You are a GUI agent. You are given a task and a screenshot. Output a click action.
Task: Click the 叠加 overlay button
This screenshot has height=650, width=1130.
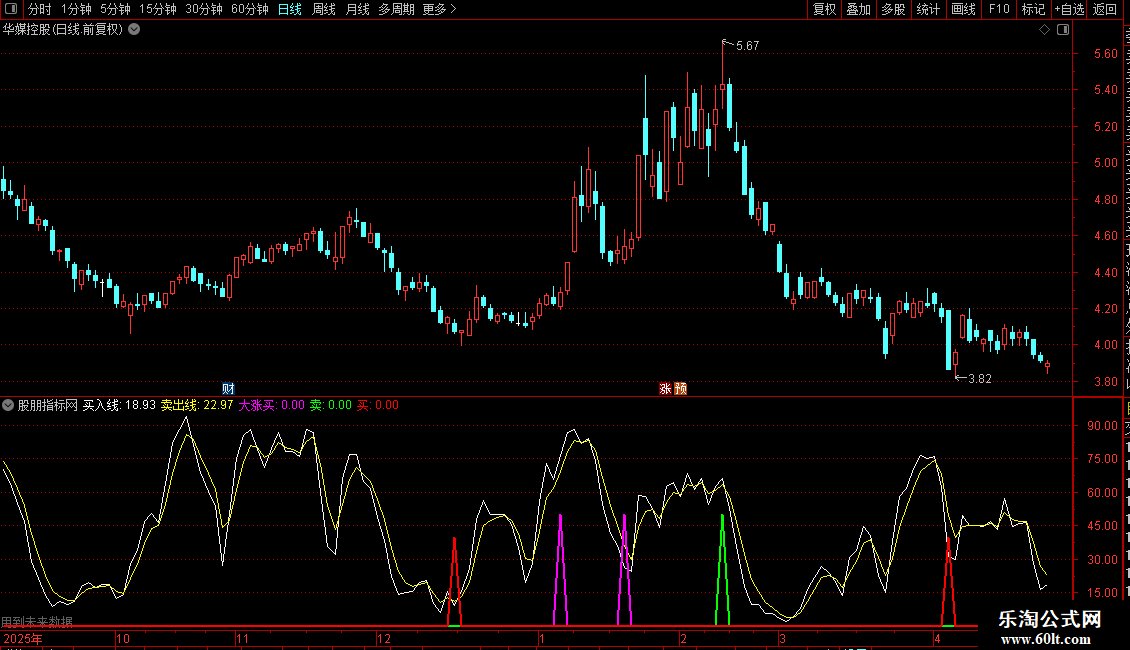tap(859, 9)
